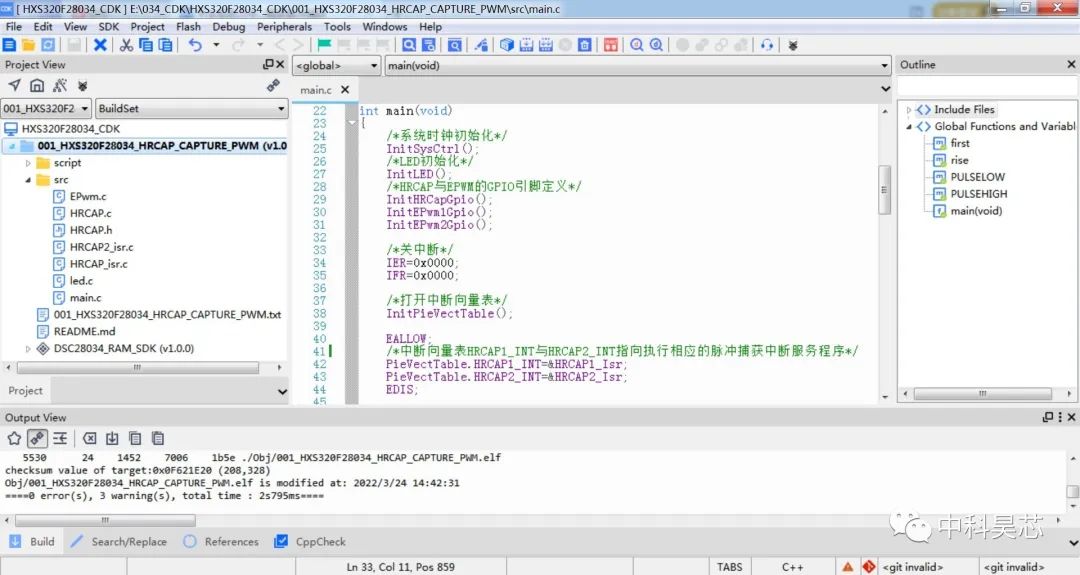
Task: Click the home icon in Project View
Action: (x=37, y=85)
